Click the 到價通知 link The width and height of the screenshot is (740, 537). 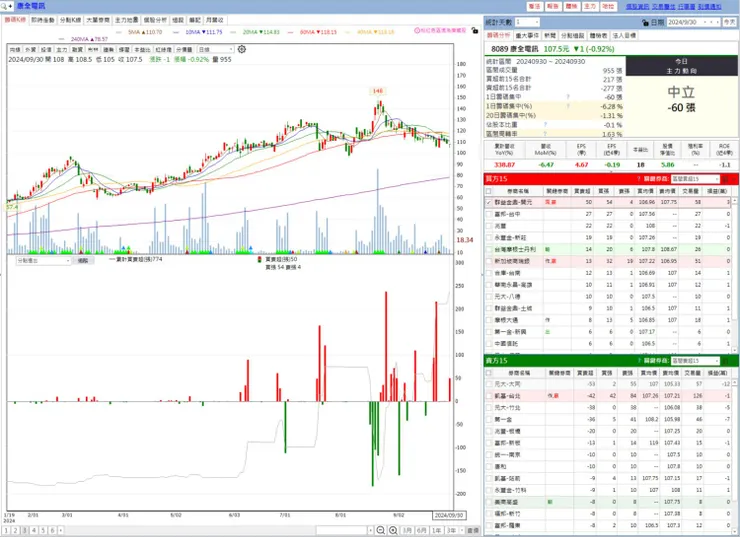pos(709,7)
